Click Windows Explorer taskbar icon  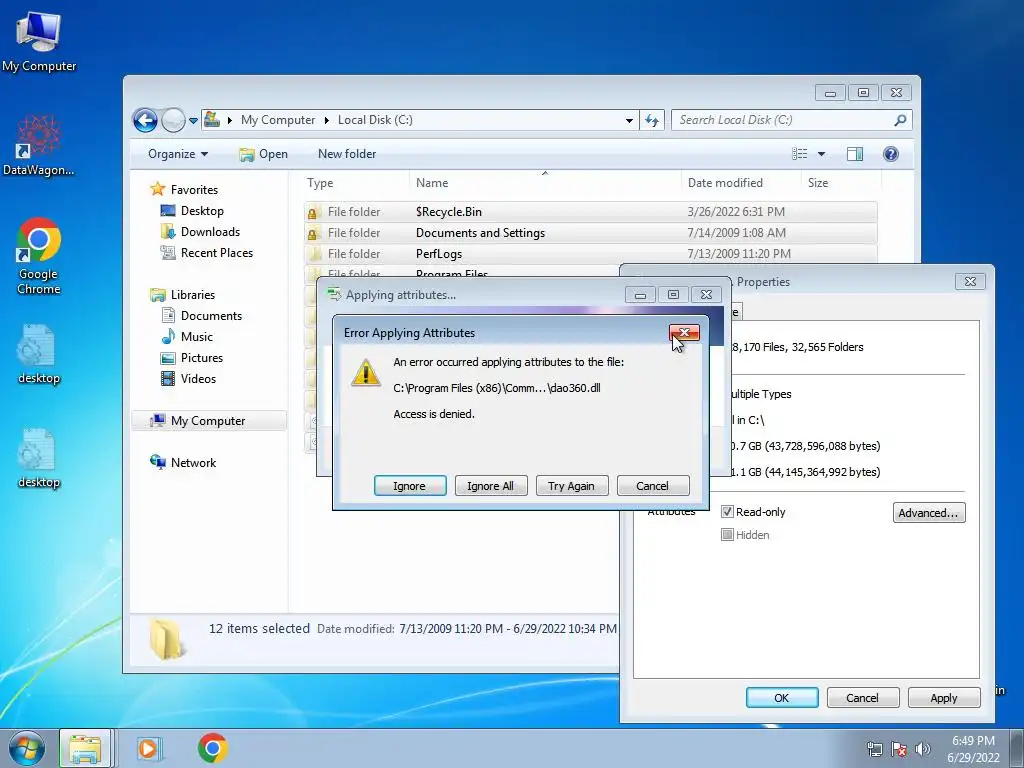[86, 748]
